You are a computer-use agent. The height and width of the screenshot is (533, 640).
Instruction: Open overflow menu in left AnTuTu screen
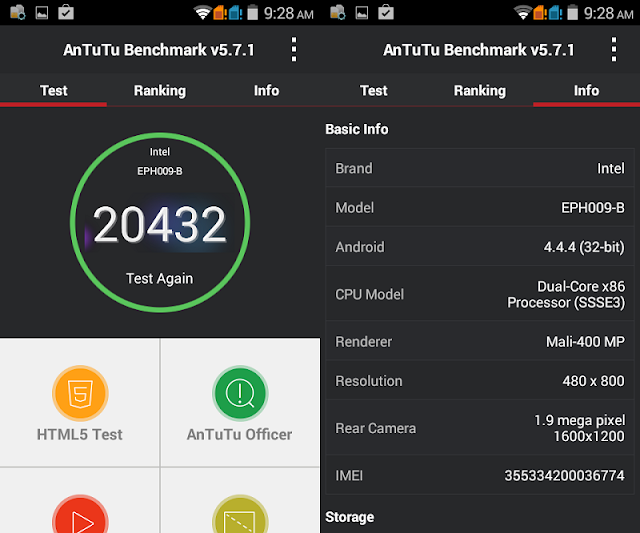pos(293,49)
